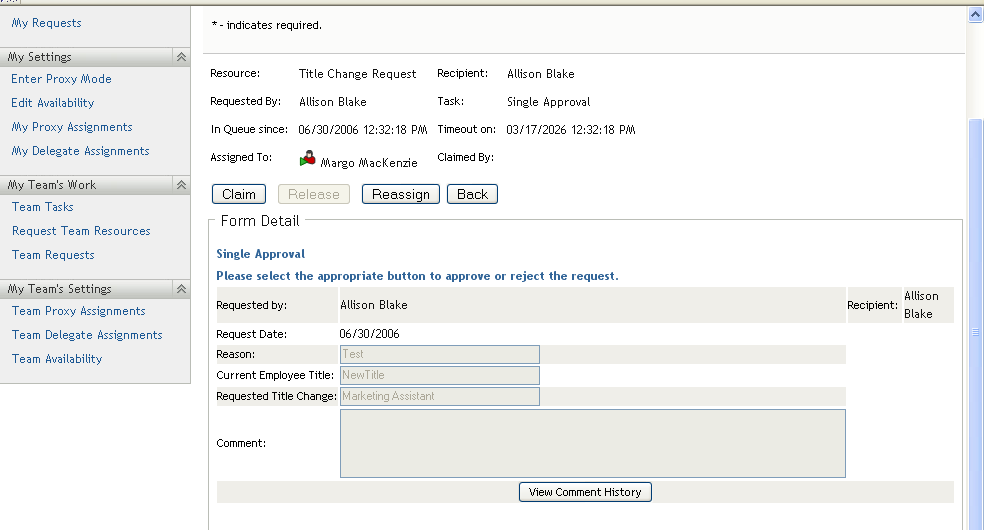Navigate to Team Tasks
Screen dimensions: 984x530
pyautogui.click(x=43, y=207)
